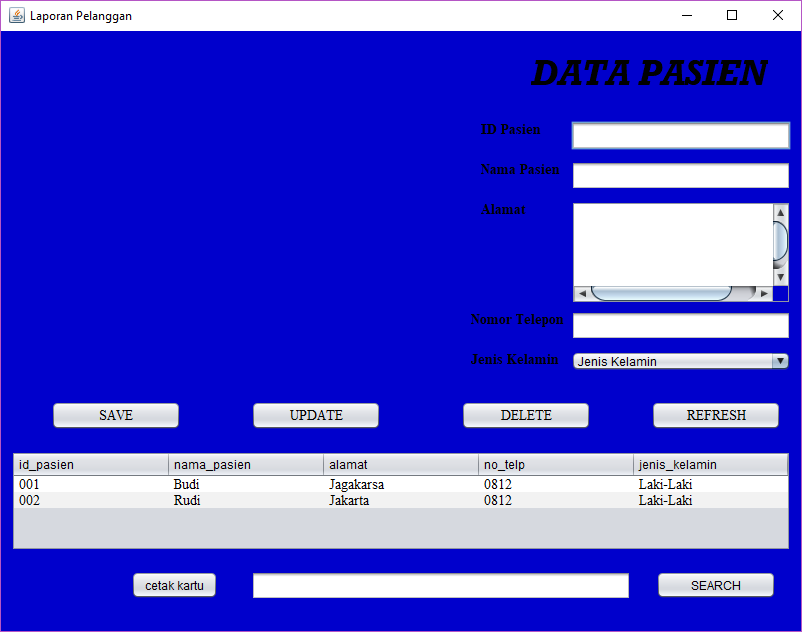This screenshot has height=632, width=802.
Task: Click the Nama Pasien input box
Action: pyautogui.click(x=680, y=174)
